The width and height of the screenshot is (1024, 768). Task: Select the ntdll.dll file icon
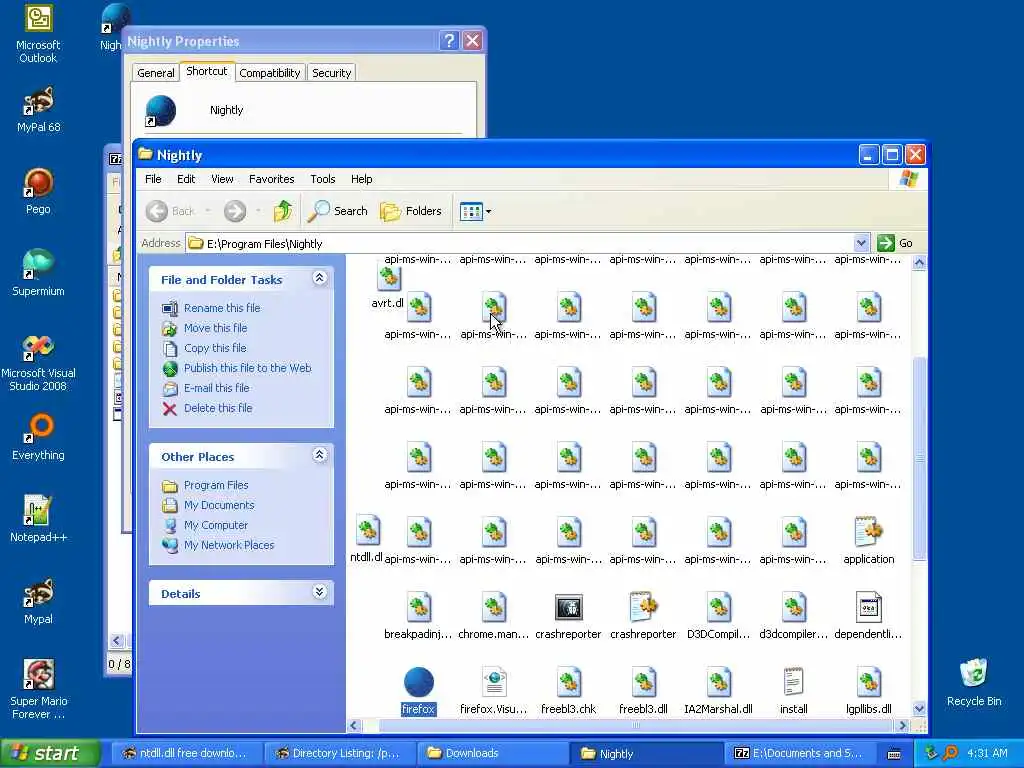pyautogui.click(x=367, y=530)
